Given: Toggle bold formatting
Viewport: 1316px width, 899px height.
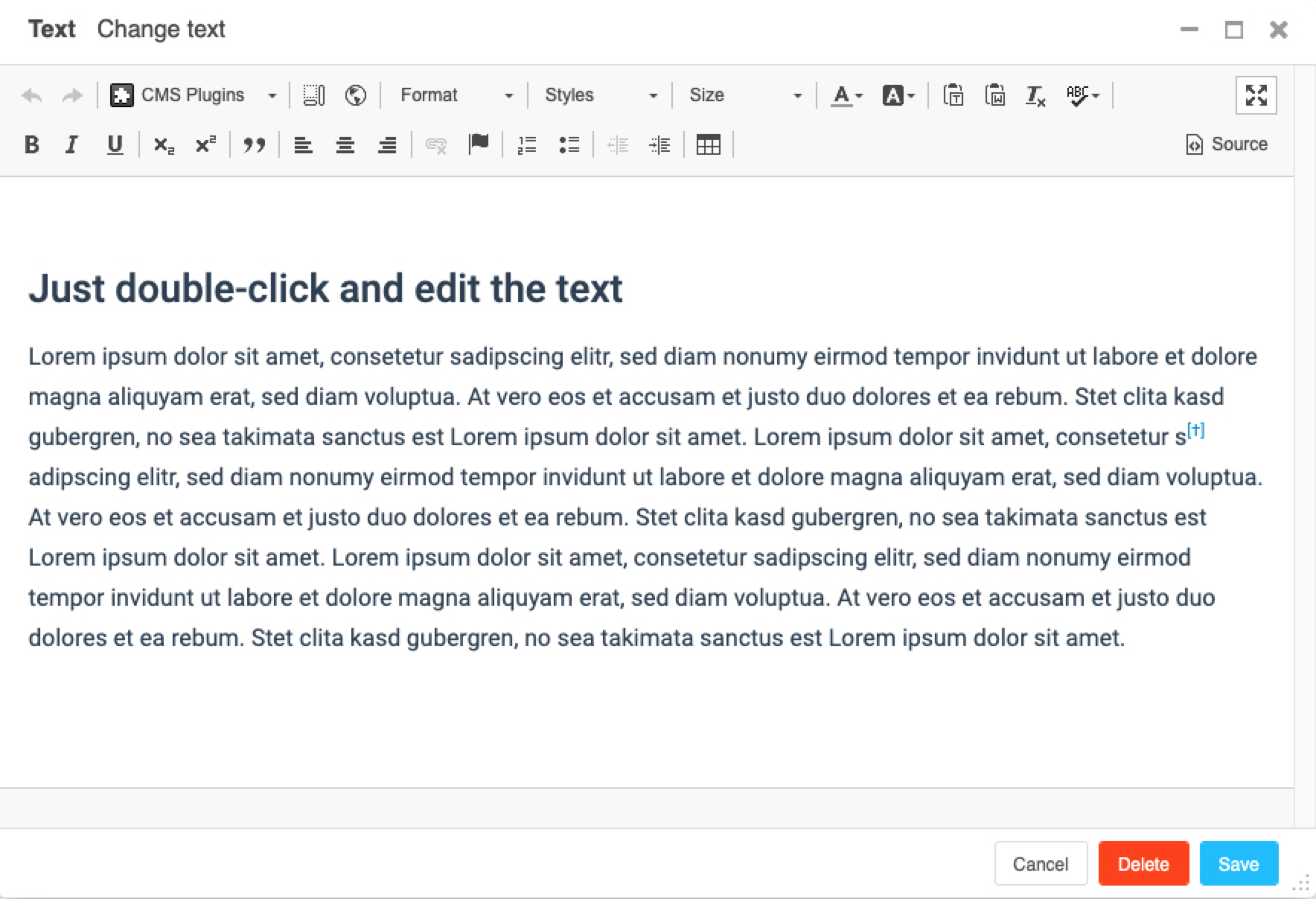Looking at the screenshot, I should click(x=31, y=144).
